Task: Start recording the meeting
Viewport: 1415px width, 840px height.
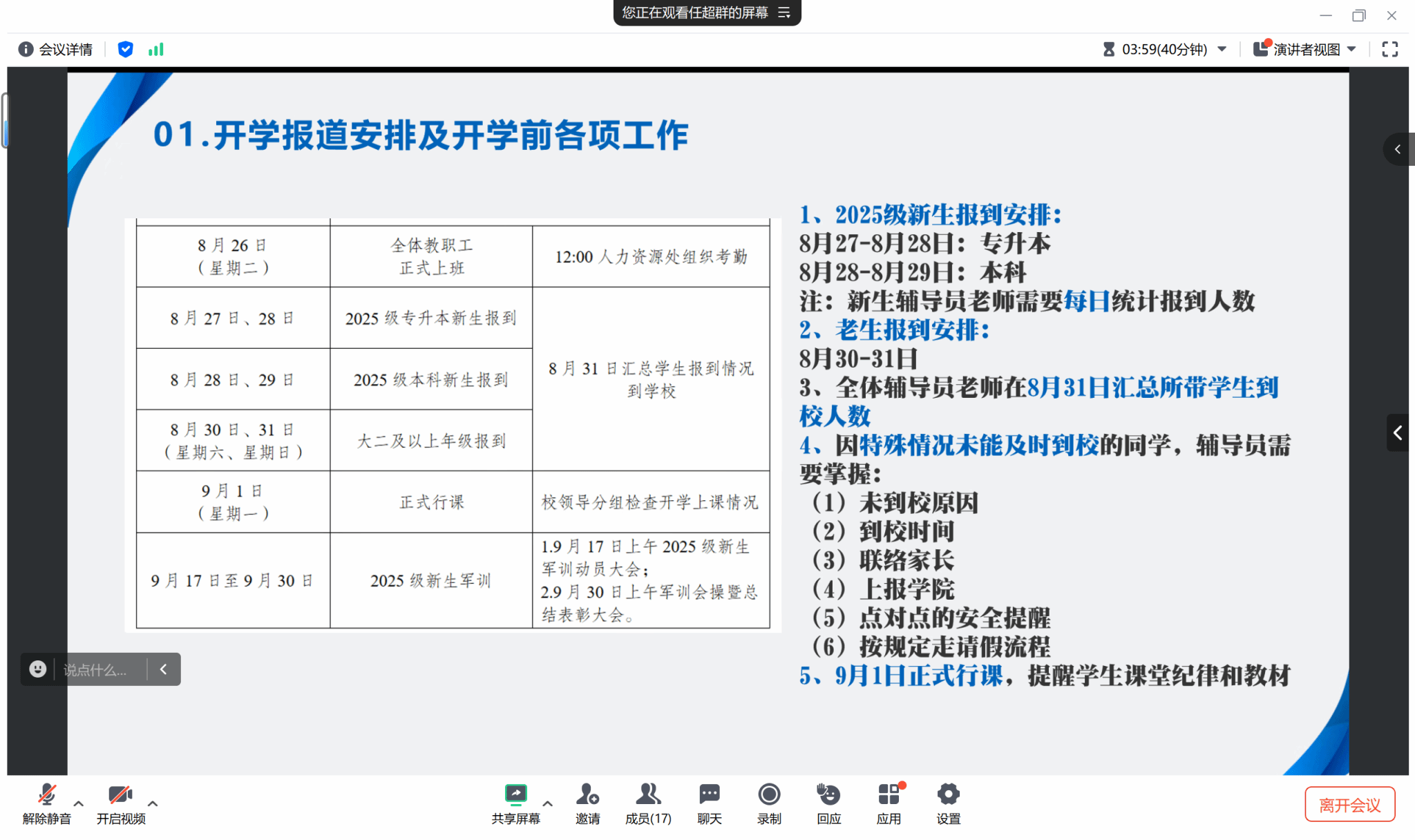Action: 768,795
